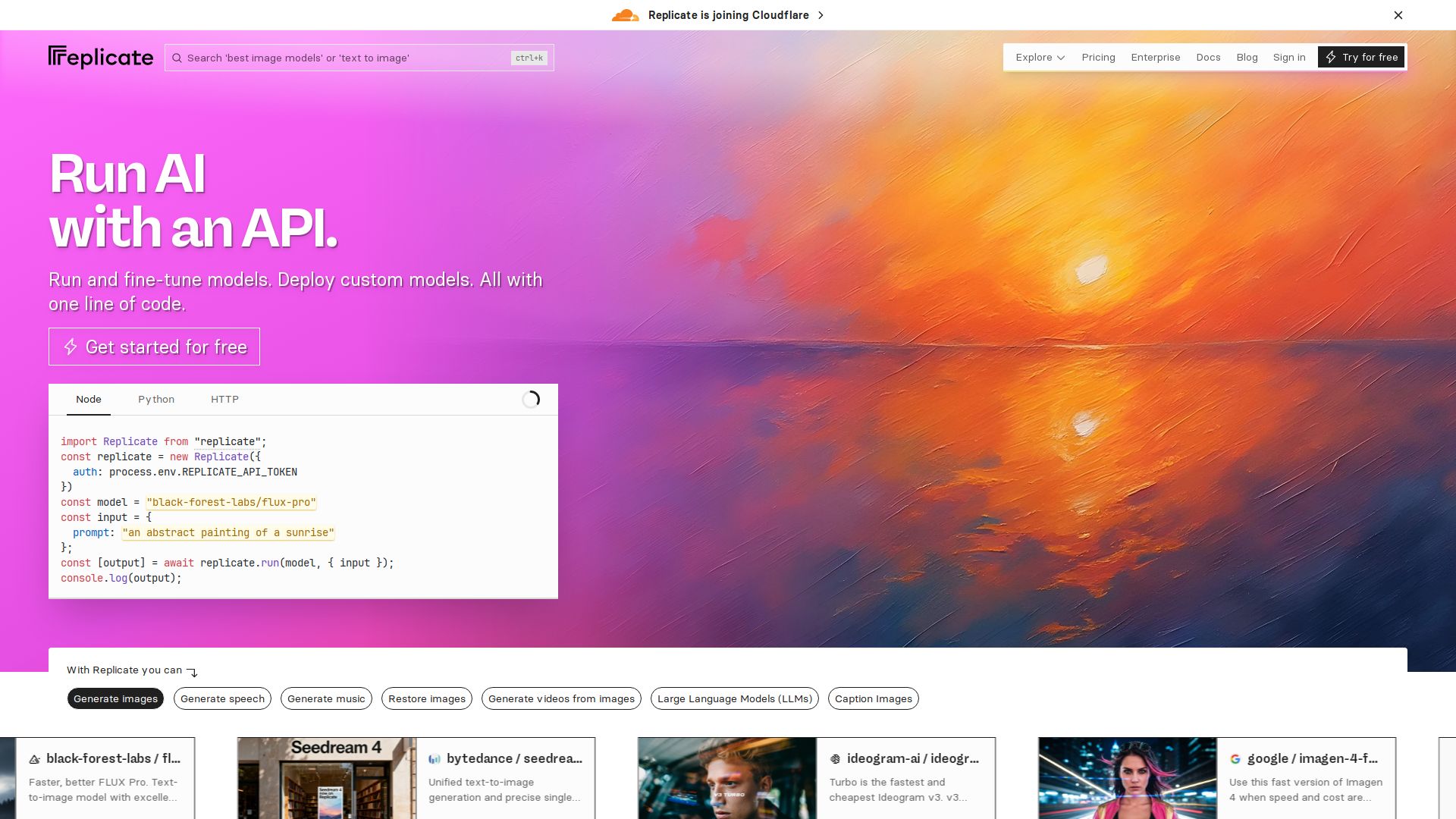Focus the model search input field

(x=349, y=58)
